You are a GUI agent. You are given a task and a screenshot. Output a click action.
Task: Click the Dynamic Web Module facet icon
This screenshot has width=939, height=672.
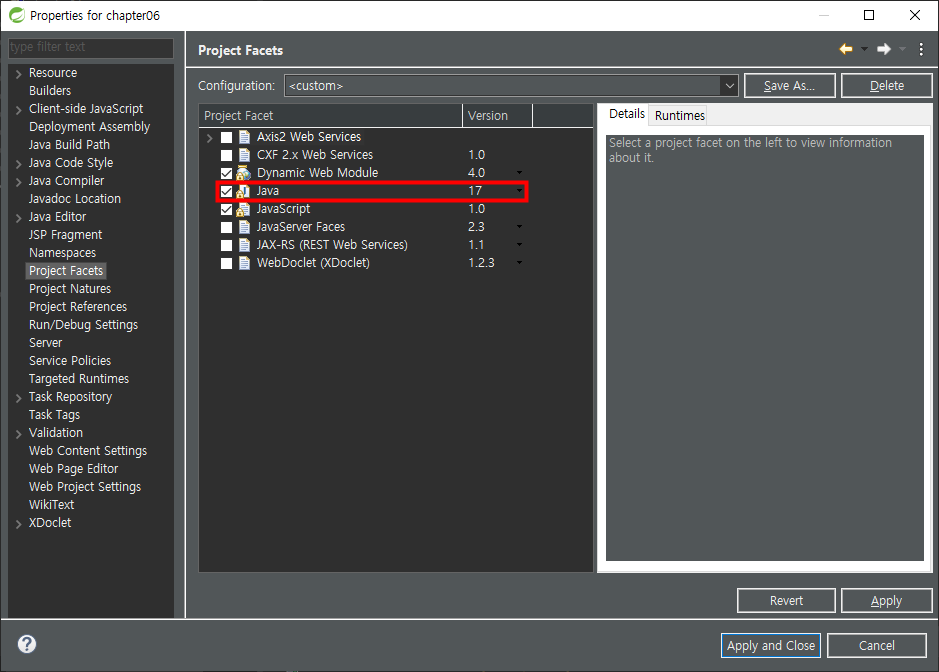coord(243,173)
